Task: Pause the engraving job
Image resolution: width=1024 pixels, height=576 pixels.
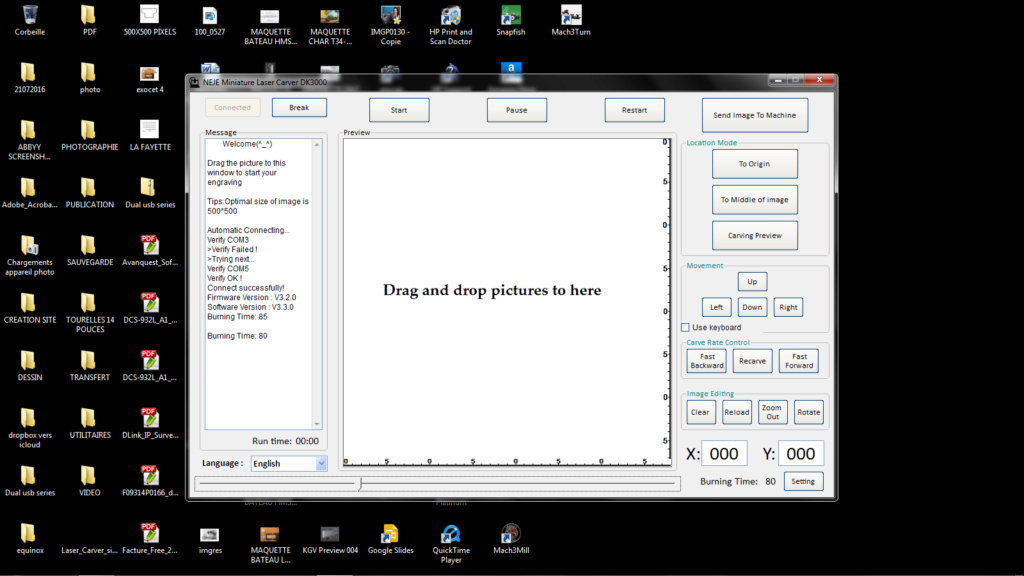Action: 517,110
